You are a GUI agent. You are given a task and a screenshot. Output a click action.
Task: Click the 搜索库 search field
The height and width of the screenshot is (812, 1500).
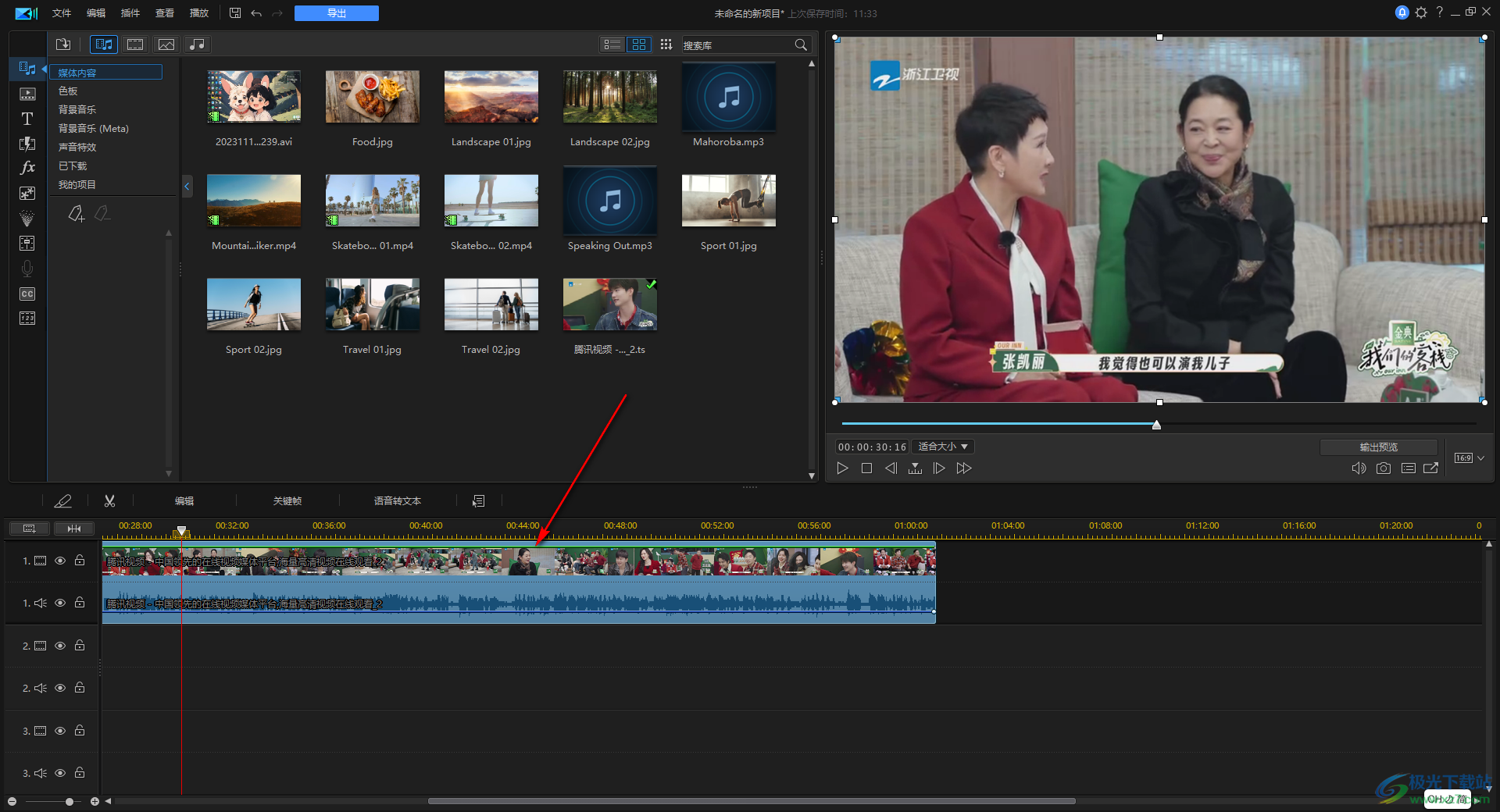click(736, 45)
